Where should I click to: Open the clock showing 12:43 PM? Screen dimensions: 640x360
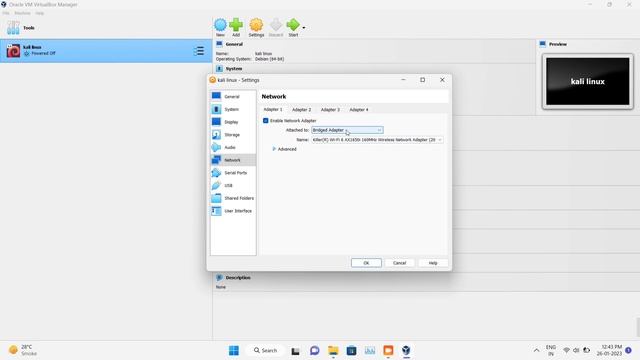(x=610, y=350)
